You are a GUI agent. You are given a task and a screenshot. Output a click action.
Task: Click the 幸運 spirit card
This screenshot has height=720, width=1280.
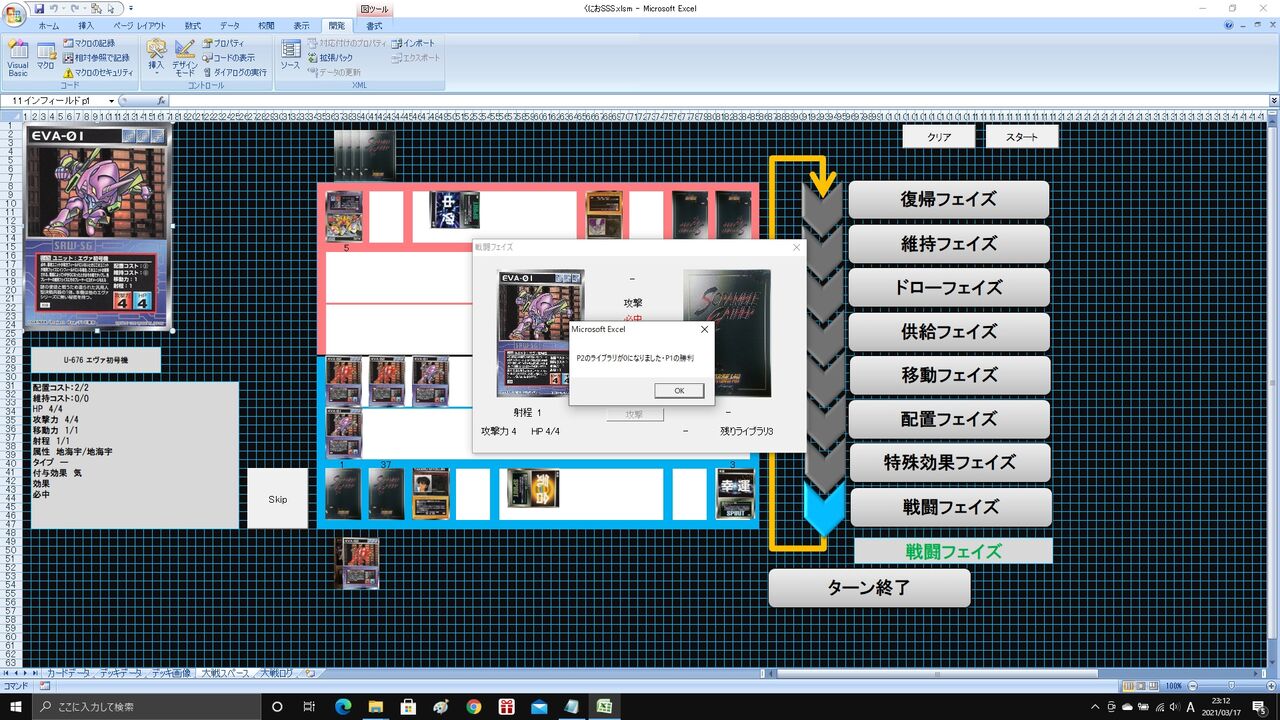[x=736, y=493]
